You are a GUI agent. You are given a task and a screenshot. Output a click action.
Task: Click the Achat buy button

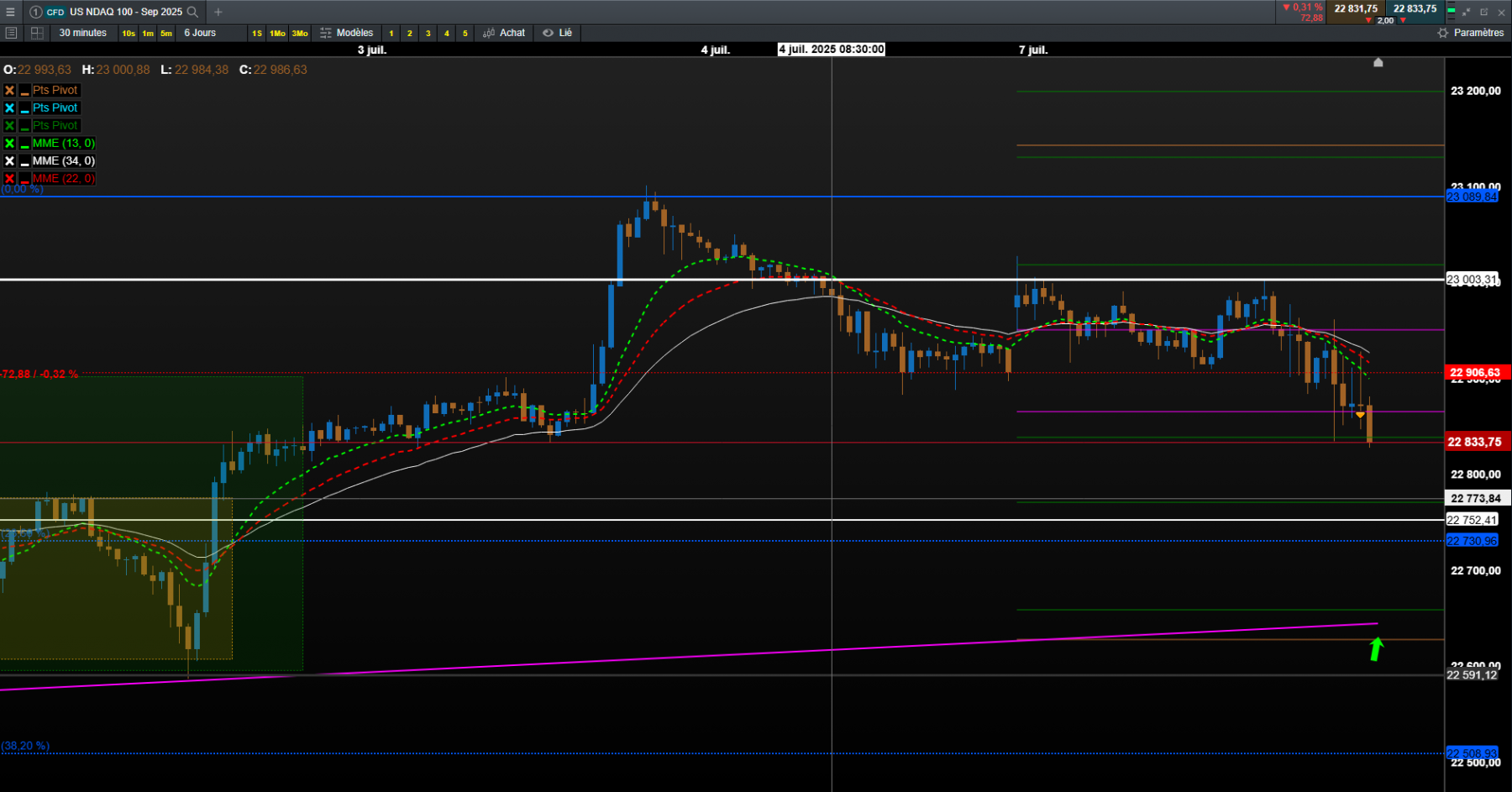(x=504, y=33)
